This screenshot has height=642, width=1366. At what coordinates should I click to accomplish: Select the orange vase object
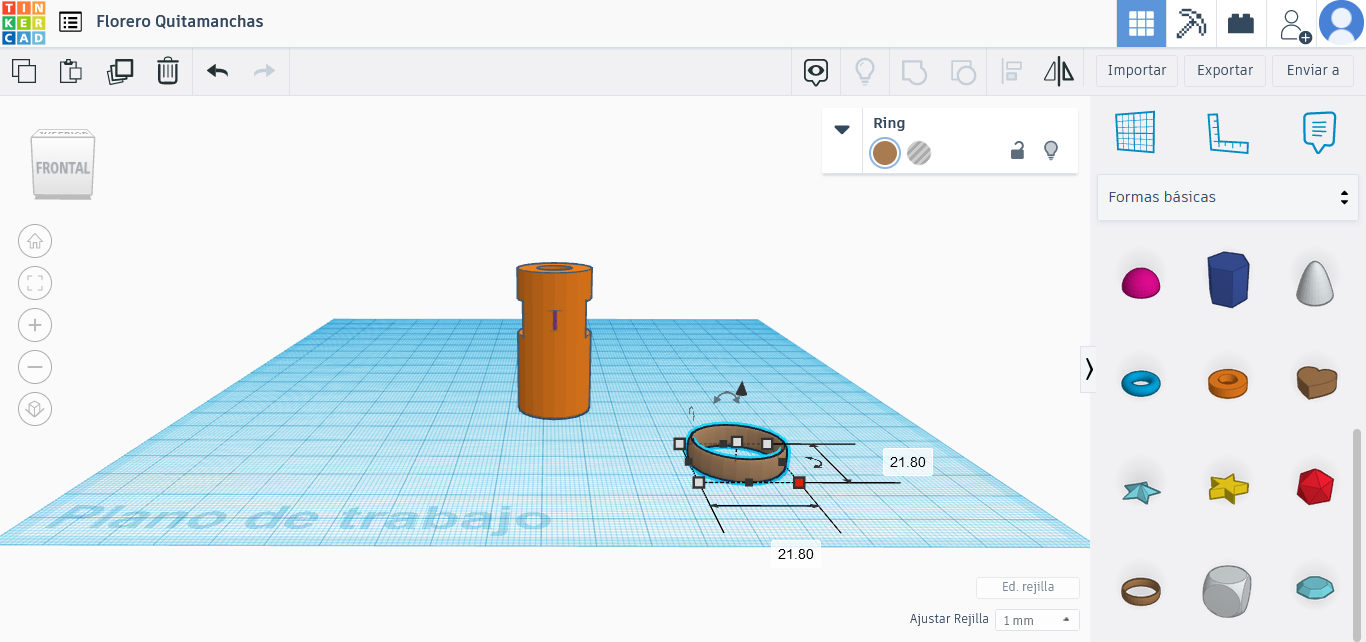pyautogui.click(x=553, y=340)
